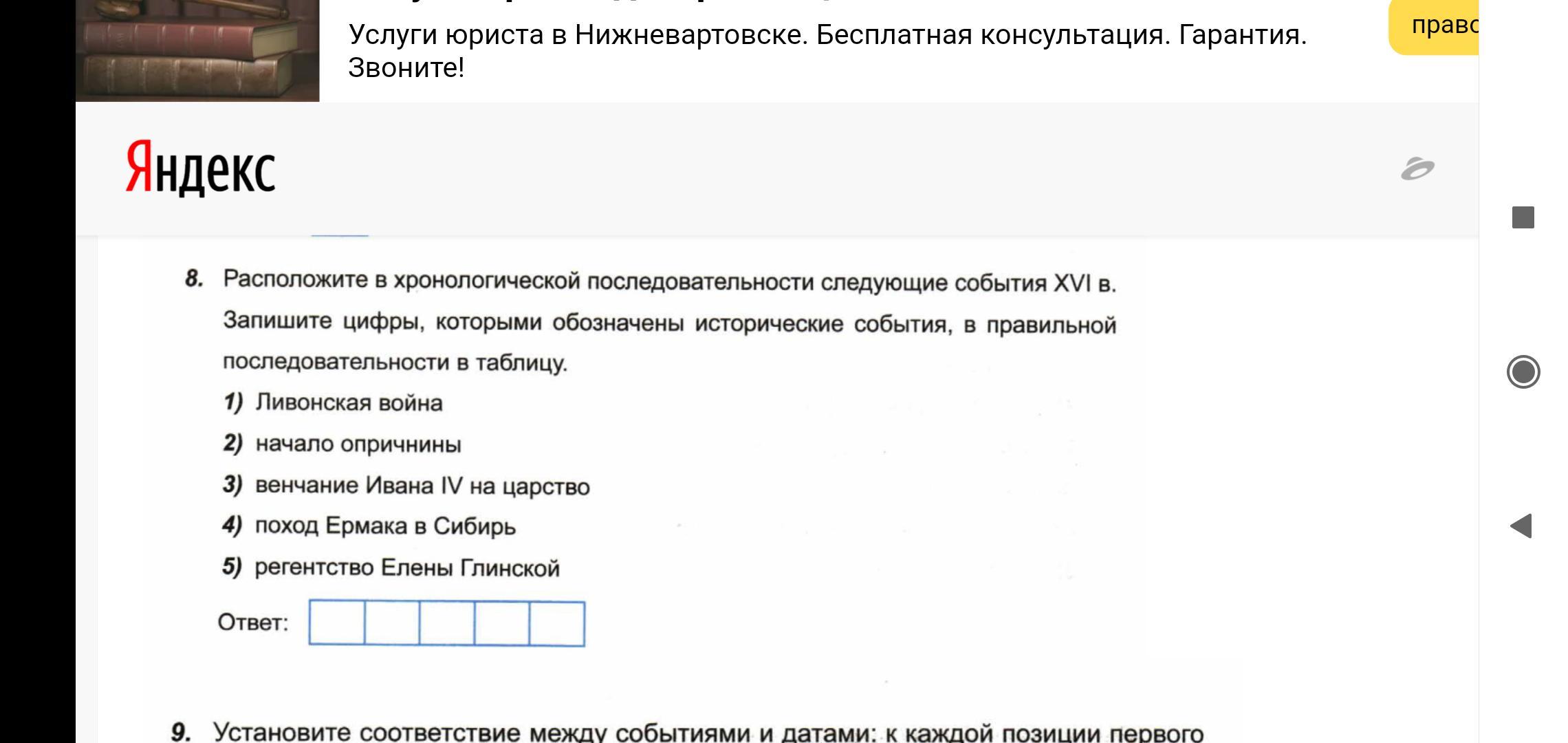Open the Услуги юриста в Нижневартовске ad link
This screenshot has height=743, width=1568.
coord(827,34)
